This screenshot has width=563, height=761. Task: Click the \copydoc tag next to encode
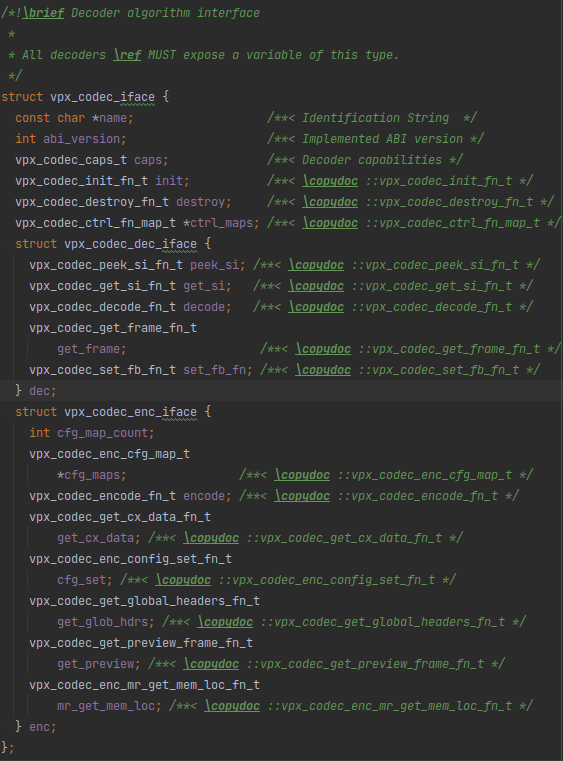click(x=302, y=496)
